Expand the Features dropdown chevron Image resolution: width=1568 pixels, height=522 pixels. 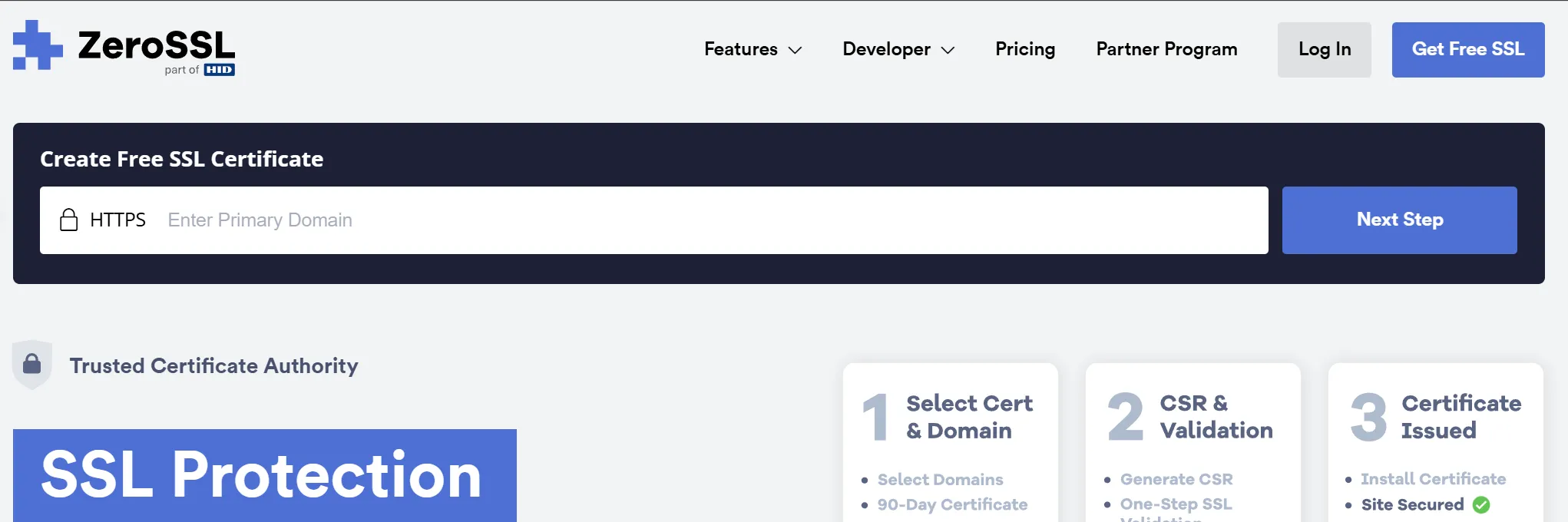pyautogui.click(x=796, y=50)
